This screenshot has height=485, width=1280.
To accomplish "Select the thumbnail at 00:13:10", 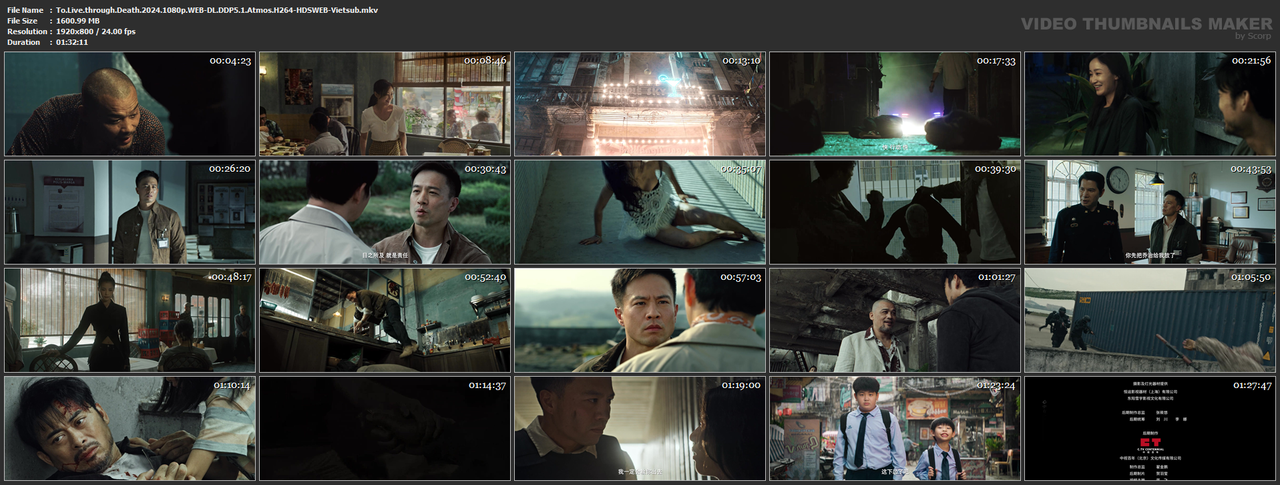I will tap(640, 103).
